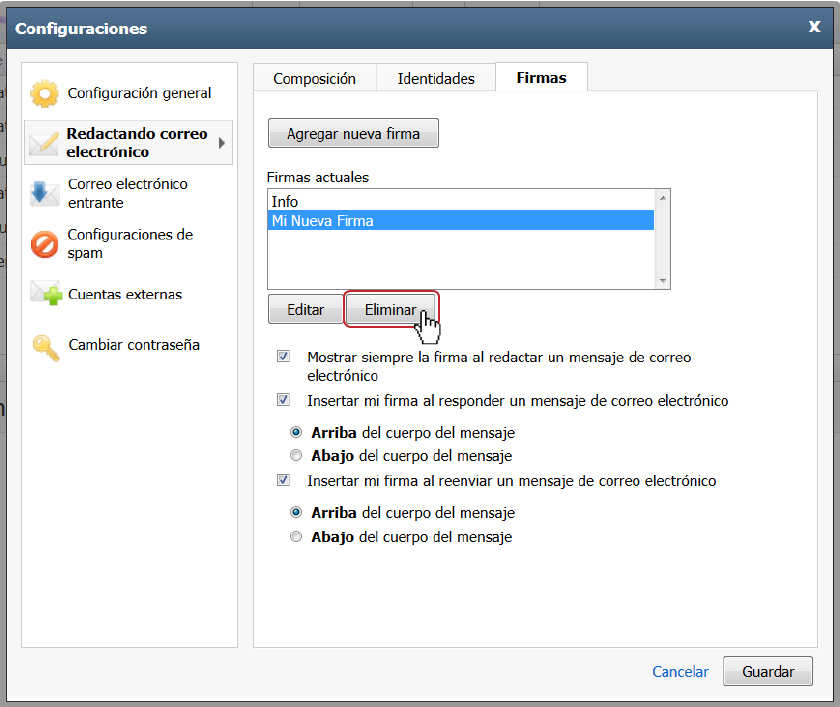Click the signature list scrollbar down arrow
The image size is (840, 707).
point(663,281)
